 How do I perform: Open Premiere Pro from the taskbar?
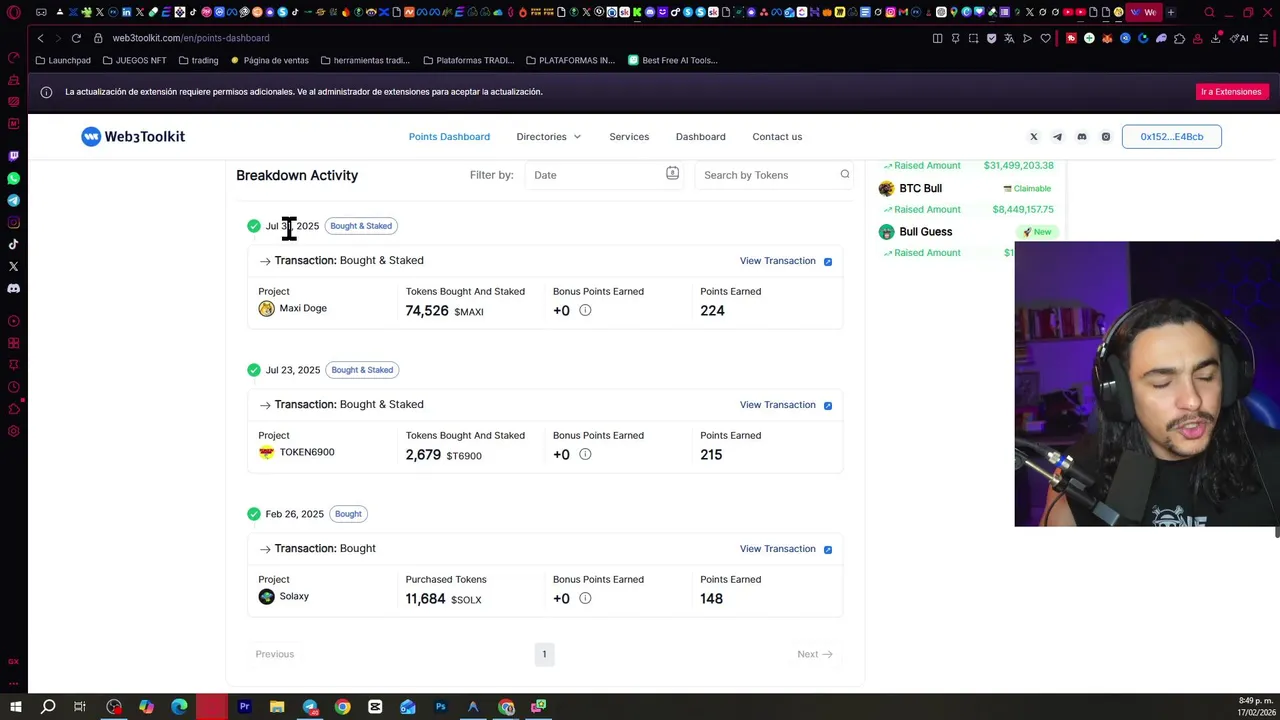[x=244, y=707]
